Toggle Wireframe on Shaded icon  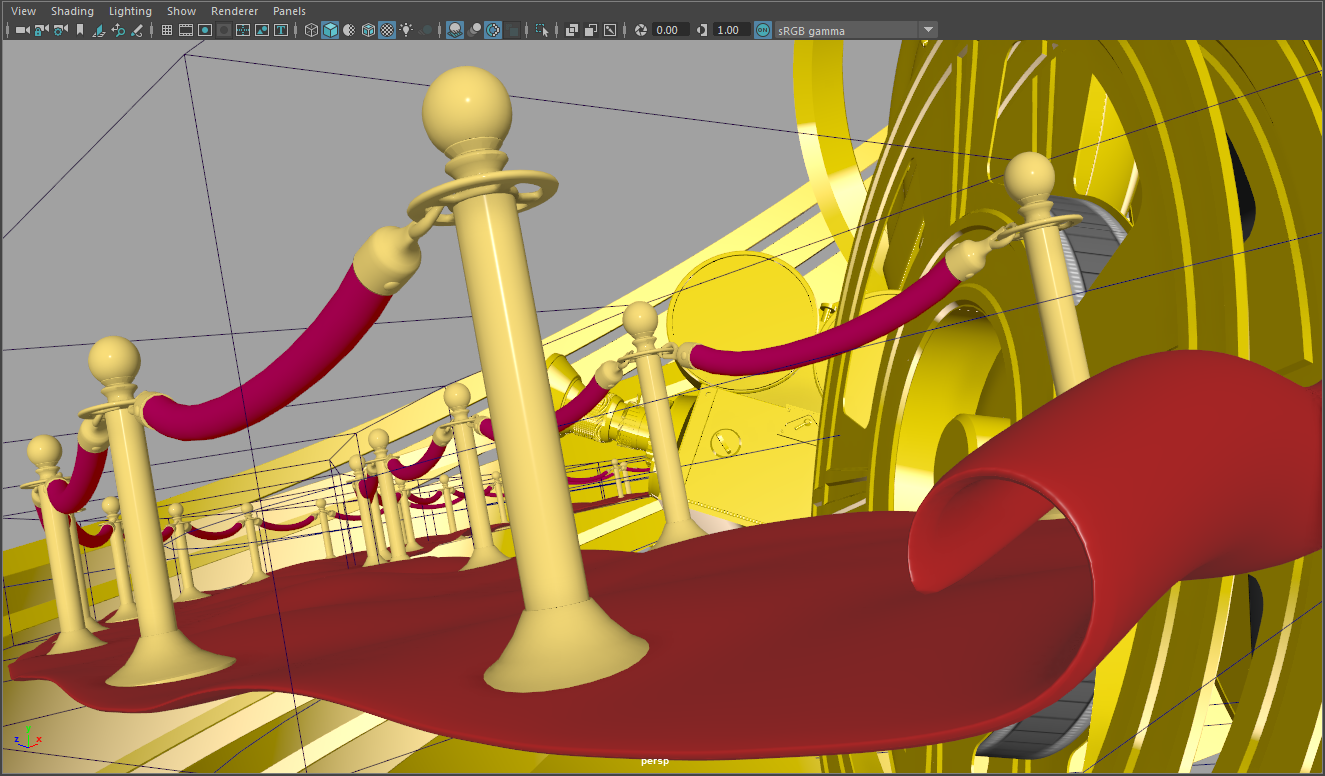tap(368, 30)
